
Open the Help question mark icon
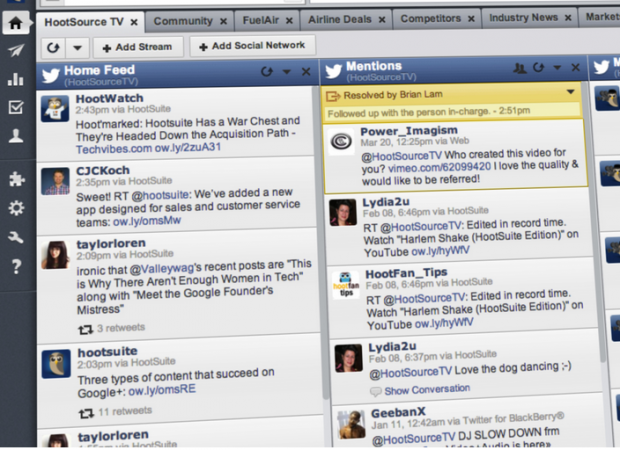tap(16, 266)
